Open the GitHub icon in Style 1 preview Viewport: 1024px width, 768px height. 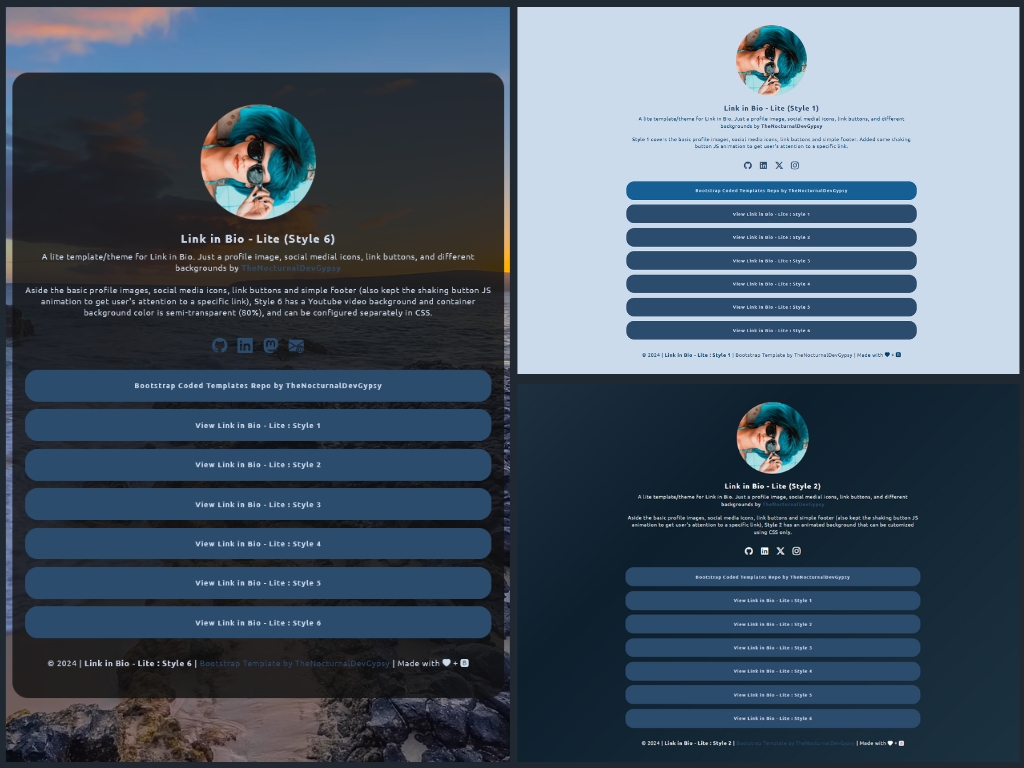[x=749, y=166]
